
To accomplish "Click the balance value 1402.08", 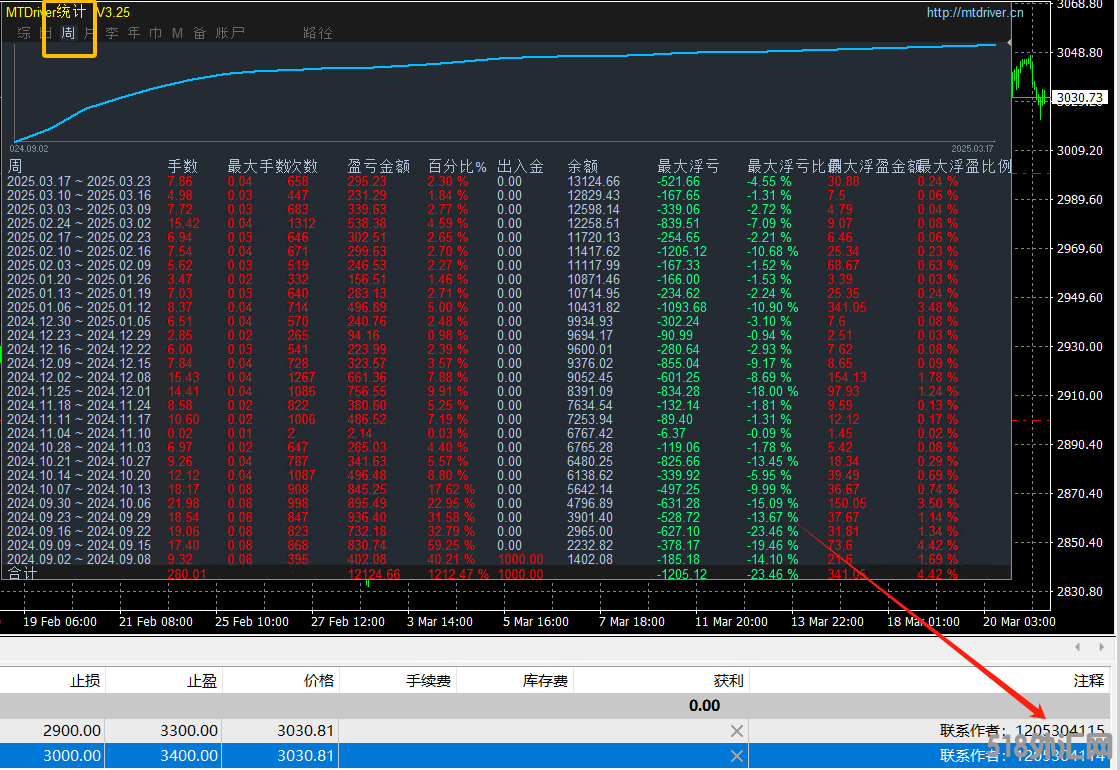I will pos(590,559).
